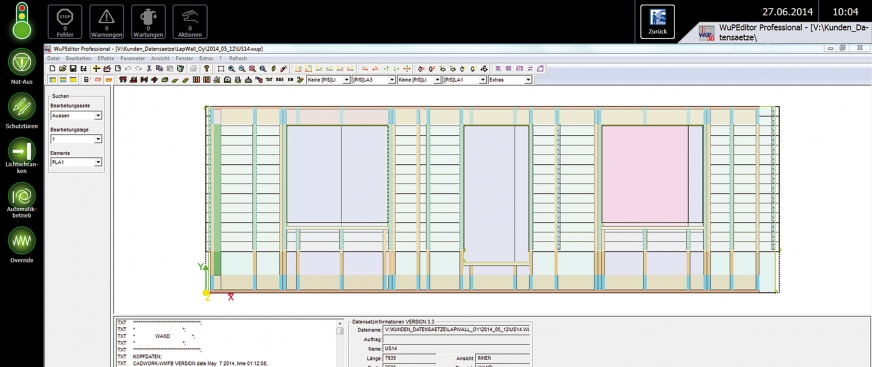Open the Bearbeitungslage dropdown
872x367 pixels.
(x=76, y=139)
